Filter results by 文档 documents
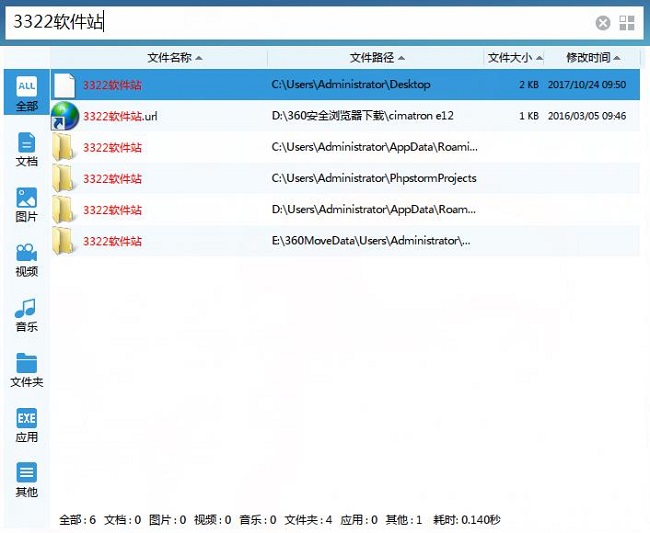This screenshot has width=650, height=533. (x=27, y=149)
